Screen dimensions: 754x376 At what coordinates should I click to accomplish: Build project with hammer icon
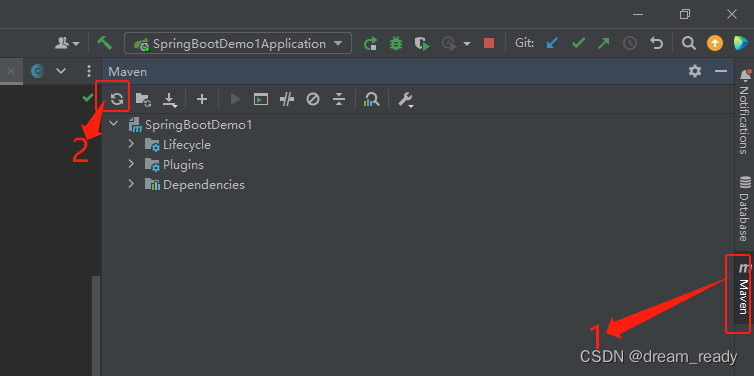tap(104, 43)
